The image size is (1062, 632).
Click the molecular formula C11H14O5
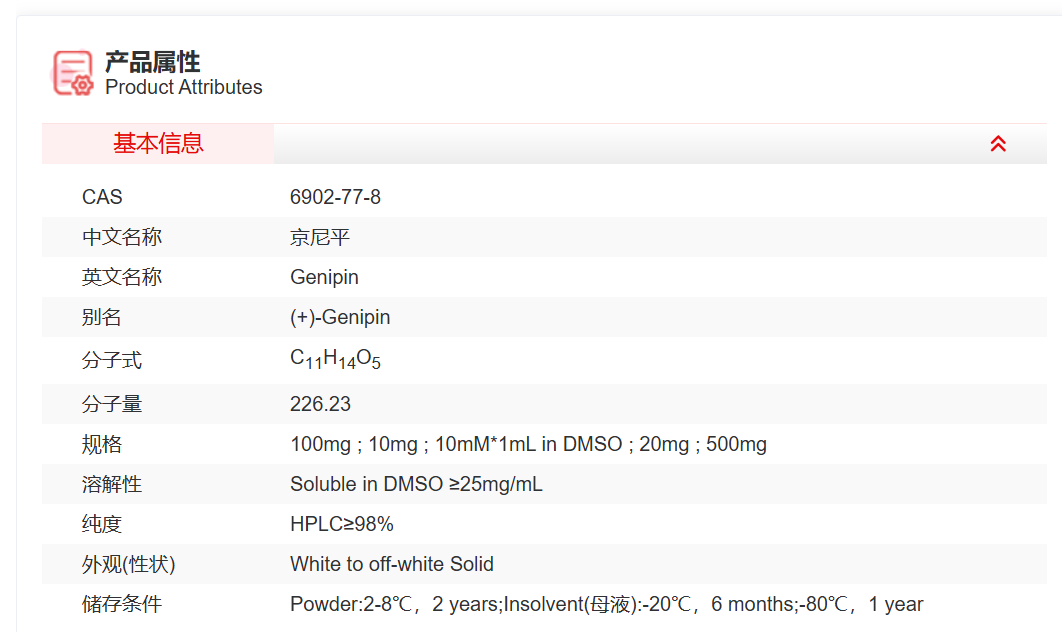pyautogui.click(x=335, y=359)
